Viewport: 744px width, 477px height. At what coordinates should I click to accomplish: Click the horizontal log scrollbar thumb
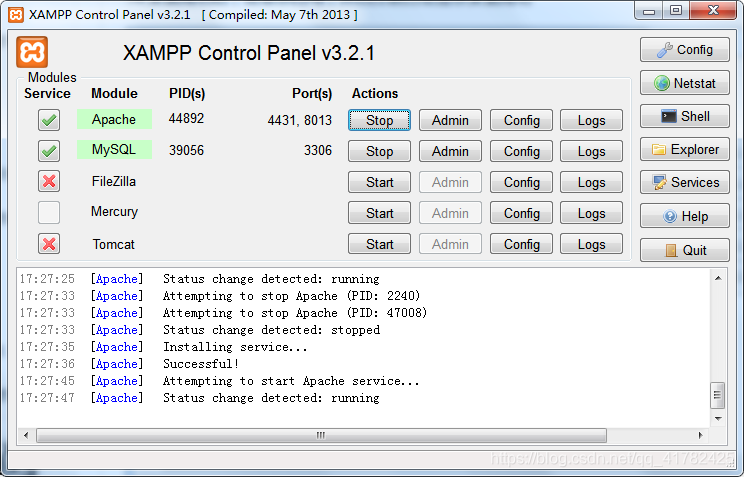coord(321,435)
